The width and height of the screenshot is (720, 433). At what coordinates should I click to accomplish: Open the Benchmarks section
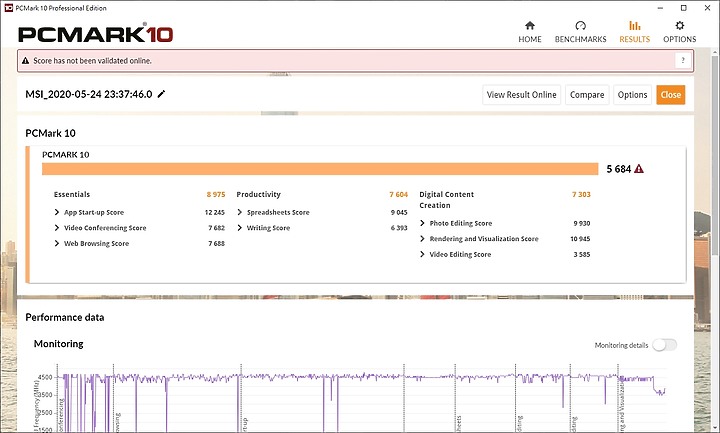[580, 32]
